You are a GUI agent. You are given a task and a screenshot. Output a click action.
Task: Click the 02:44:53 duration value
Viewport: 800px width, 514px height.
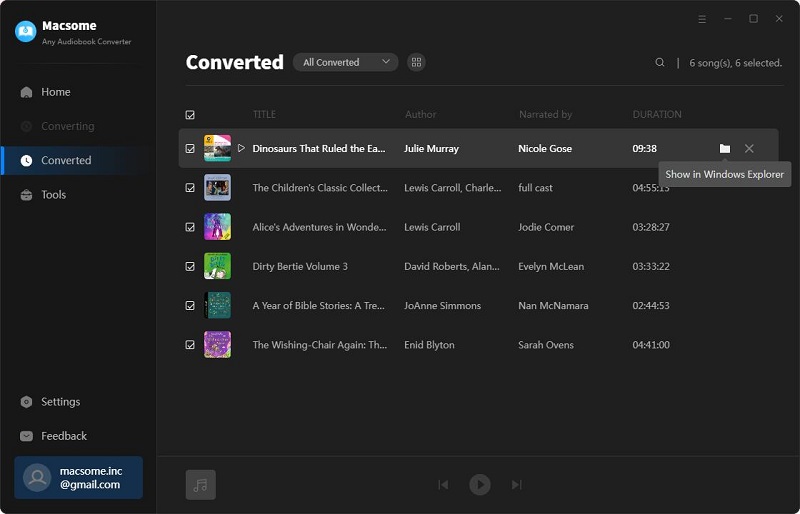click(651, 306)
